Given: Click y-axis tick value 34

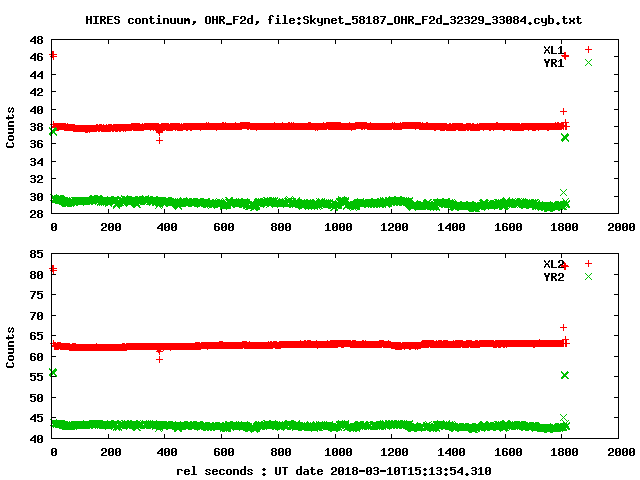Looking at the screenshot, I should point(36,162).
